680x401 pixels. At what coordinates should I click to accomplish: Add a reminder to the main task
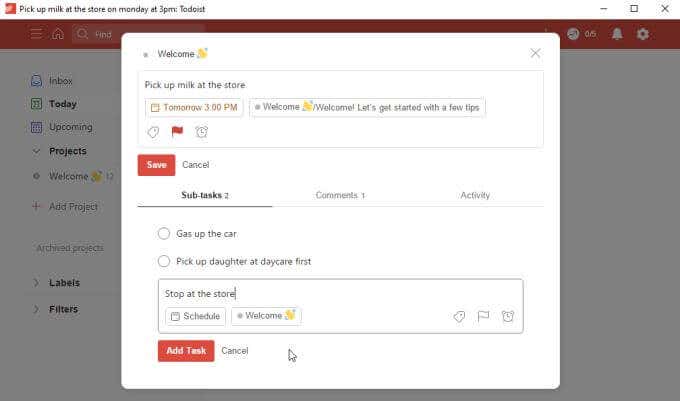point(202,132)
